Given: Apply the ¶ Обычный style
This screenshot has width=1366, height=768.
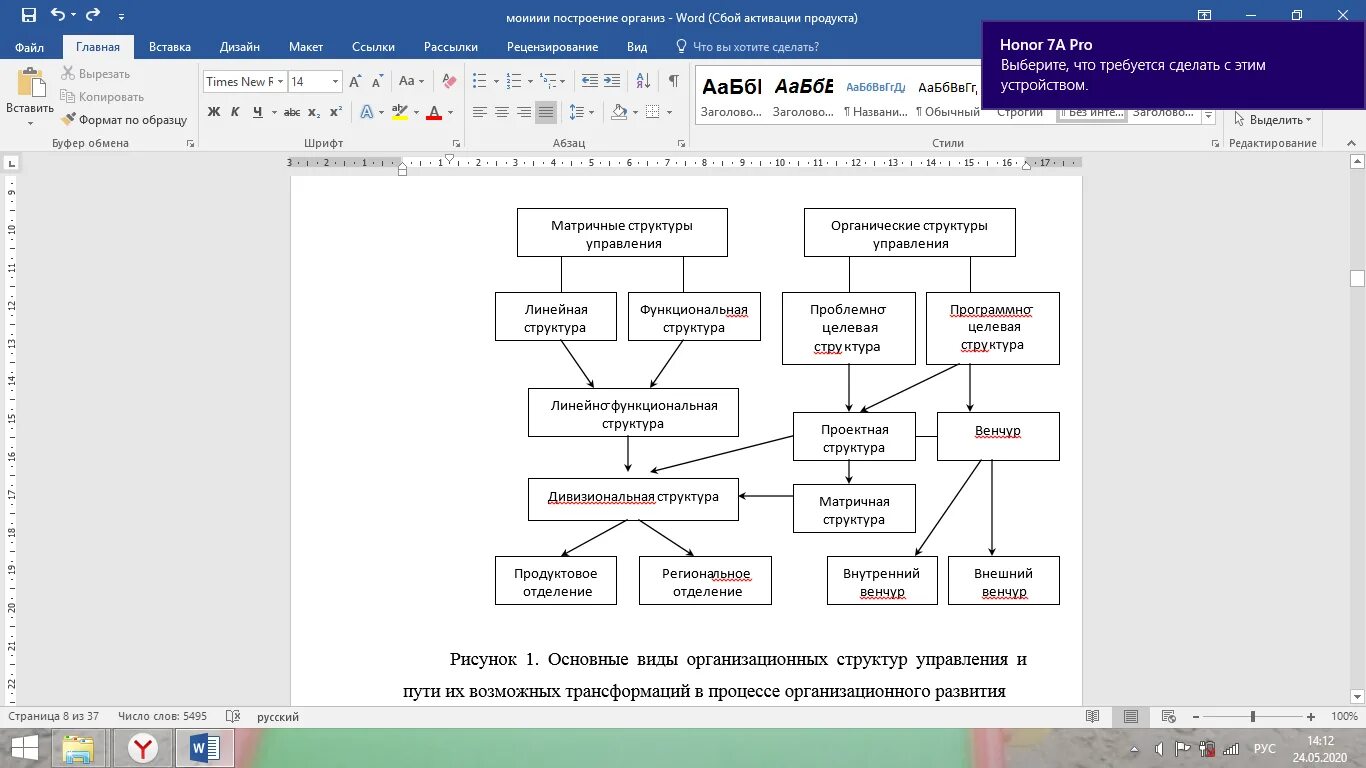Looking at the screenshot, I should [x=947, y=95].
